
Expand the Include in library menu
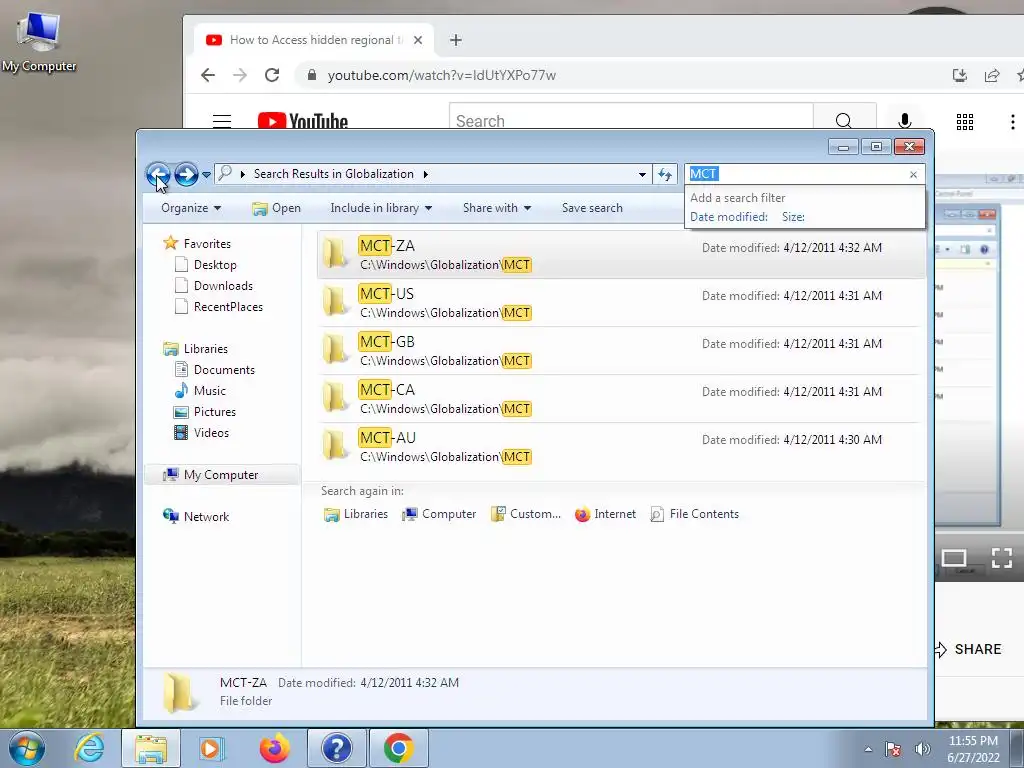coord(381,208)
